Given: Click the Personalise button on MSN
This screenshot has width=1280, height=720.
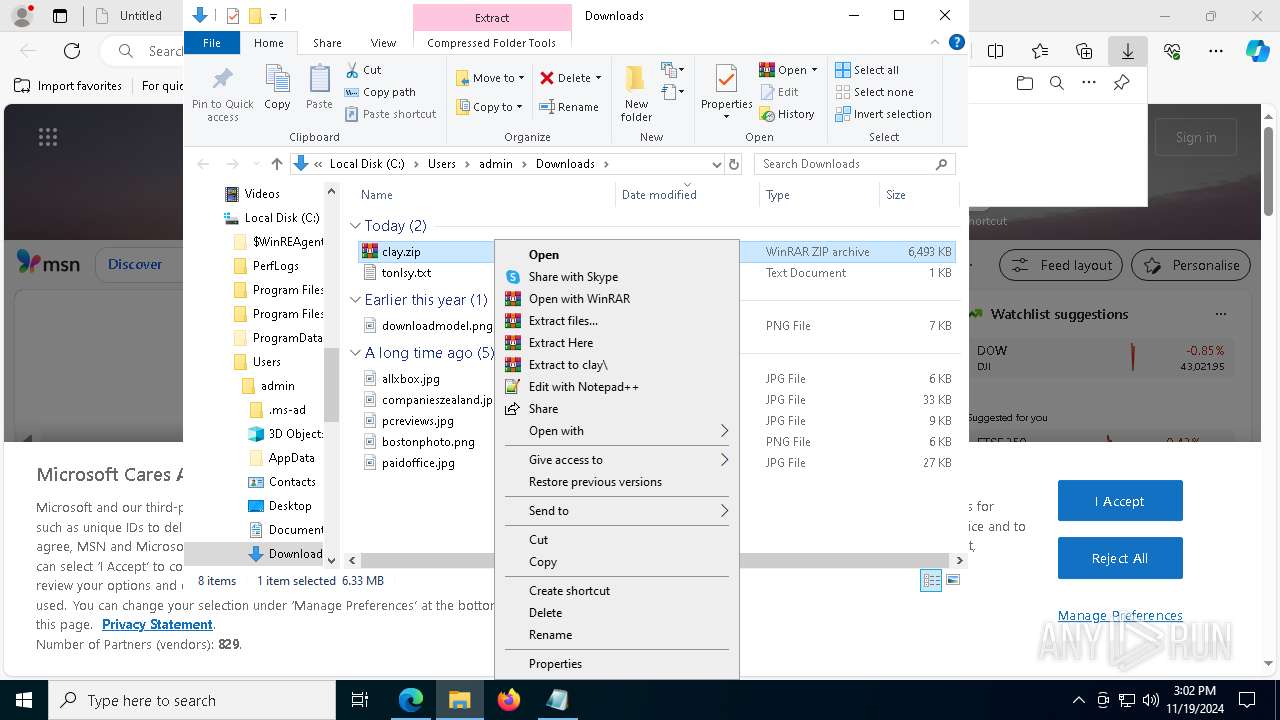Looking at the screenshot, I should click(1192, 265).
